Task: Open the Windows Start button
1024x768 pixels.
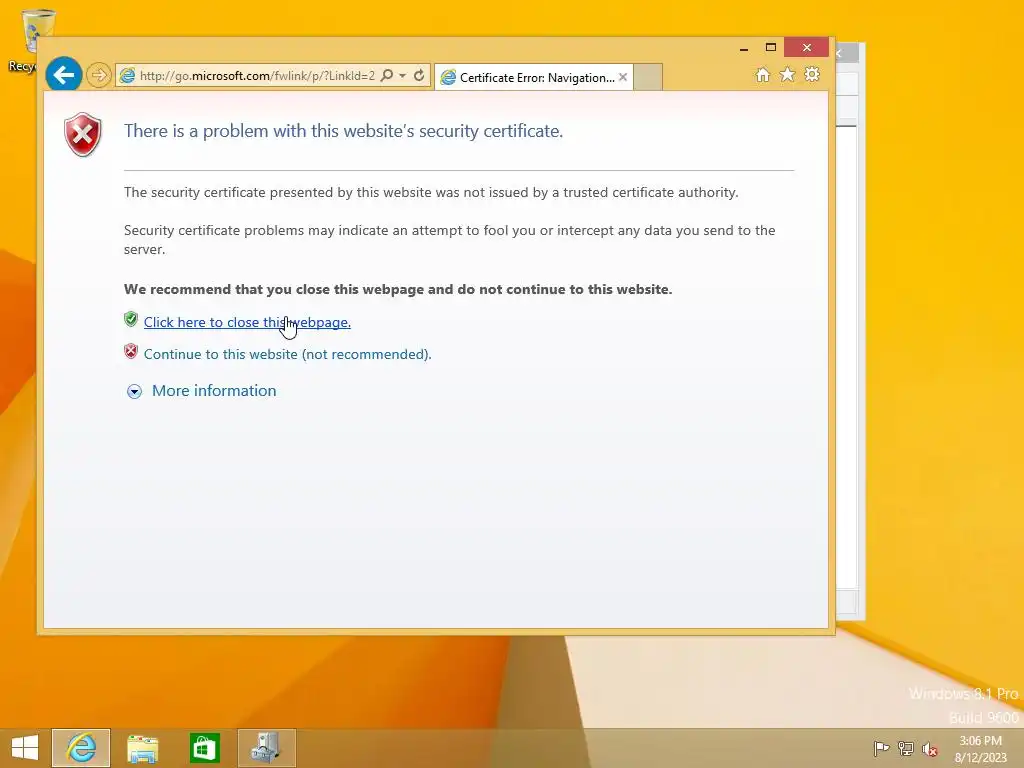Action: point(25,748)
